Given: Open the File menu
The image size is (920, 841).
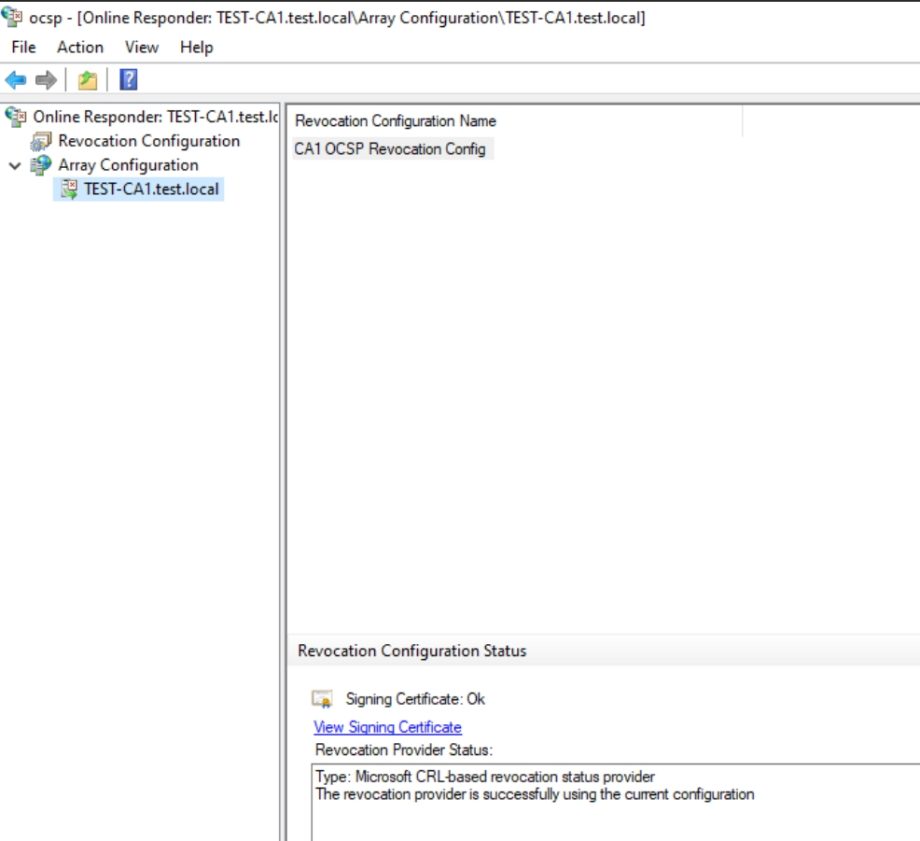Looking at the screenshot, I should pyautogui.click(x=22, y=47).
